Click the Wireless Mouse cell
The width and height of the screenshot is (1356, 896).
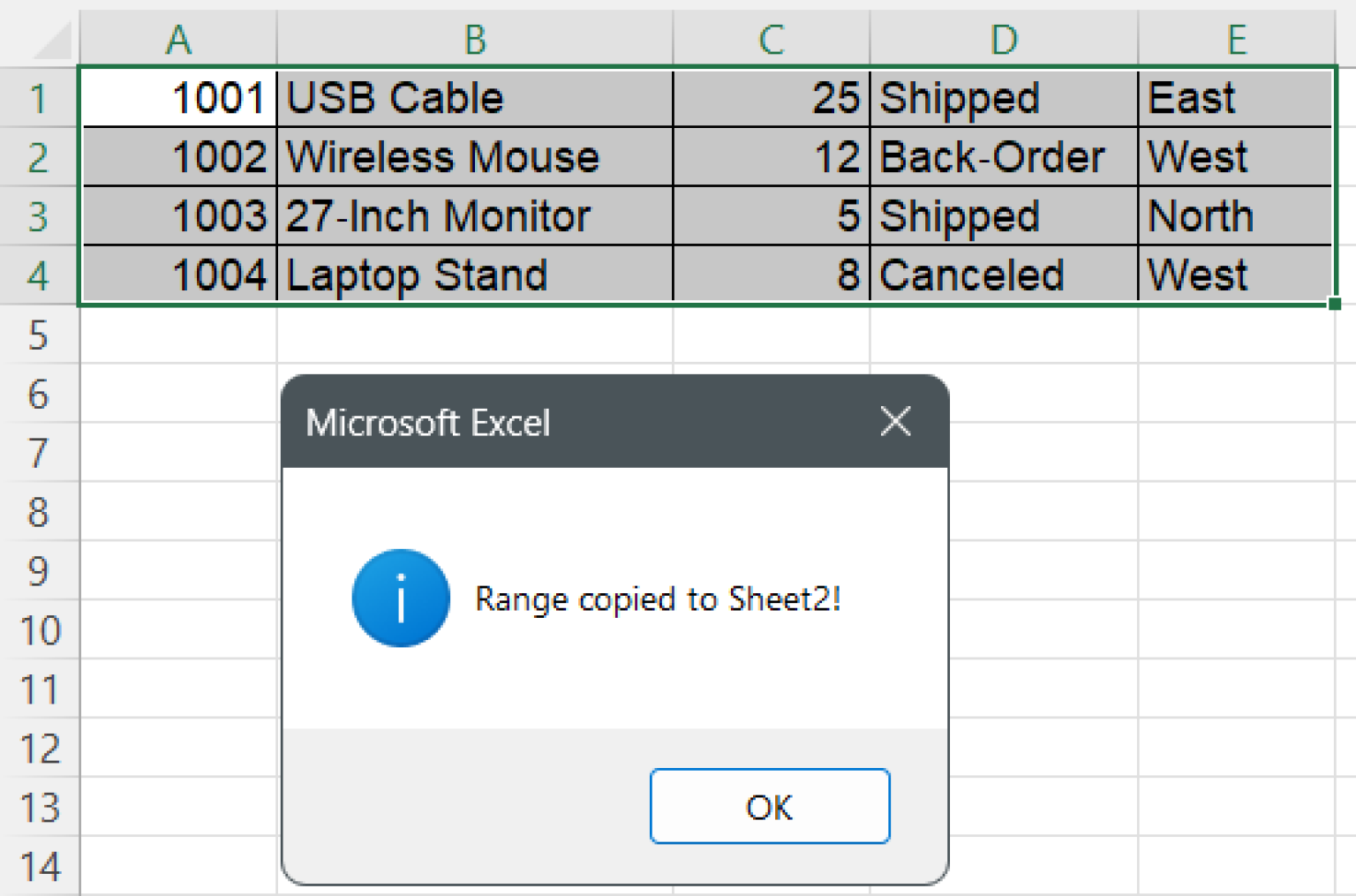click(x=475, y=157)
